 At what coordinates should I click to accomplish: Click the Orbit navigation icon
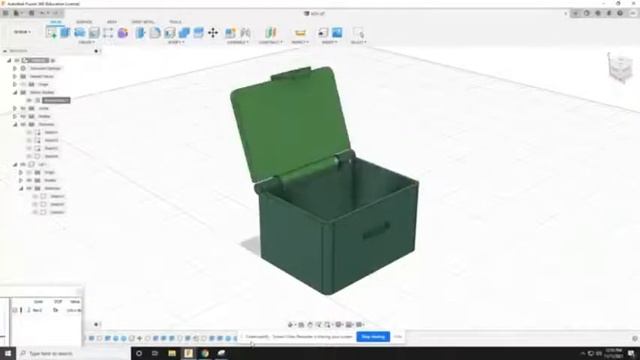point(291,324)
